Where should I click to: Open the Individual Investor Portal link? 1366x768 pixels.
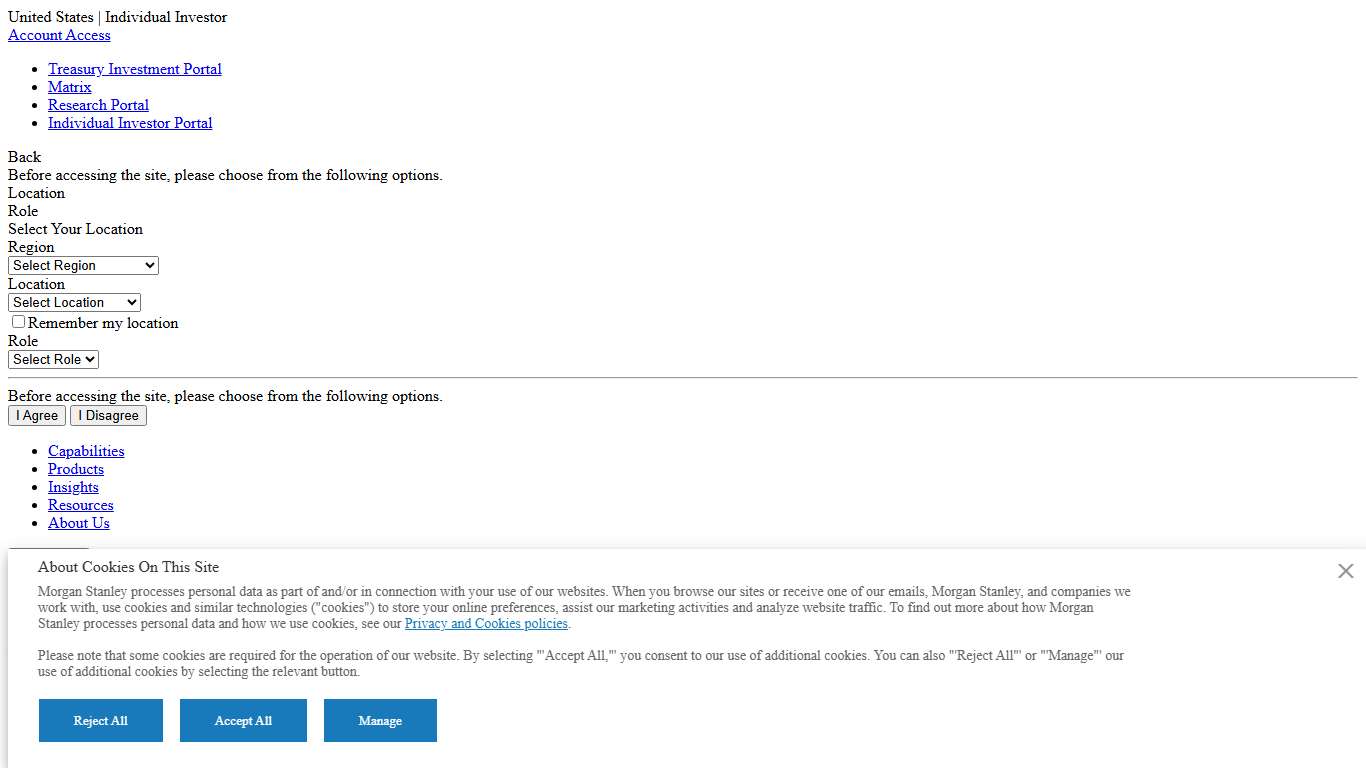pos(130,123)
